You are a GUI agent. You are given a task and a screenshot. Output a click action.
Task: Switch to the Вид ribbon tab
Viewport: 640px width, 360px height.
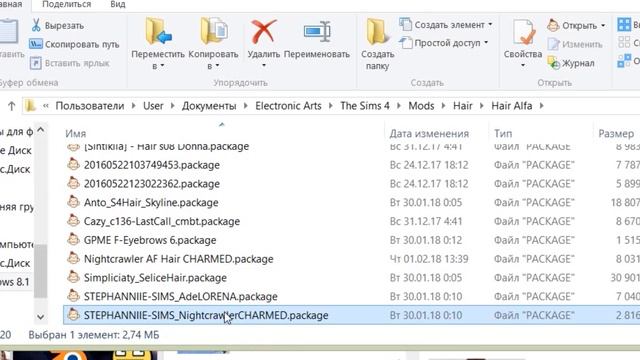(118, 4)
